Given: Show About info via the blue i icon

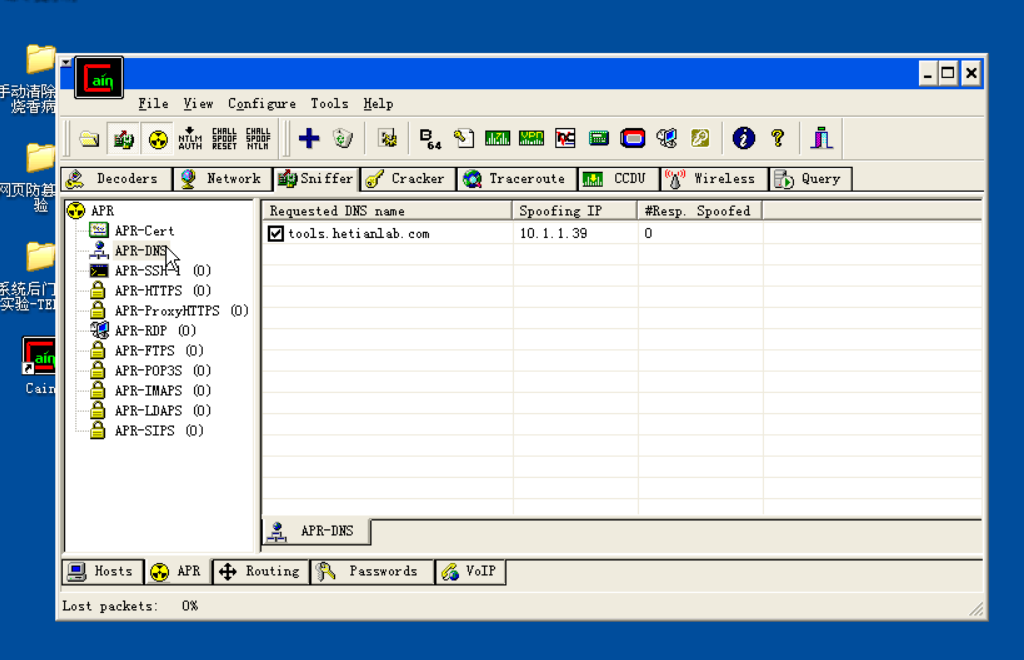Looking at the screenshot, I should [x=743, y=138].
